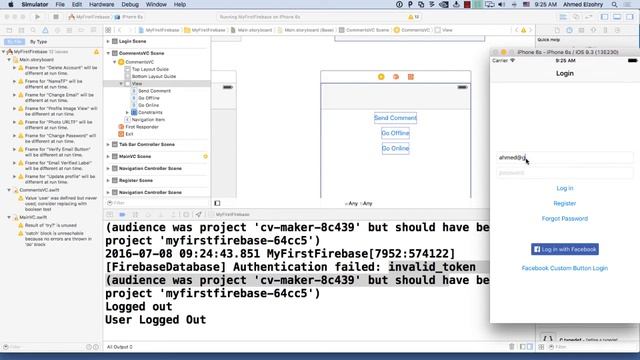Click the breakpoints toggle icon in debug bar
The width and height of the screenshot is (640, 360).
tap(122, 214)
